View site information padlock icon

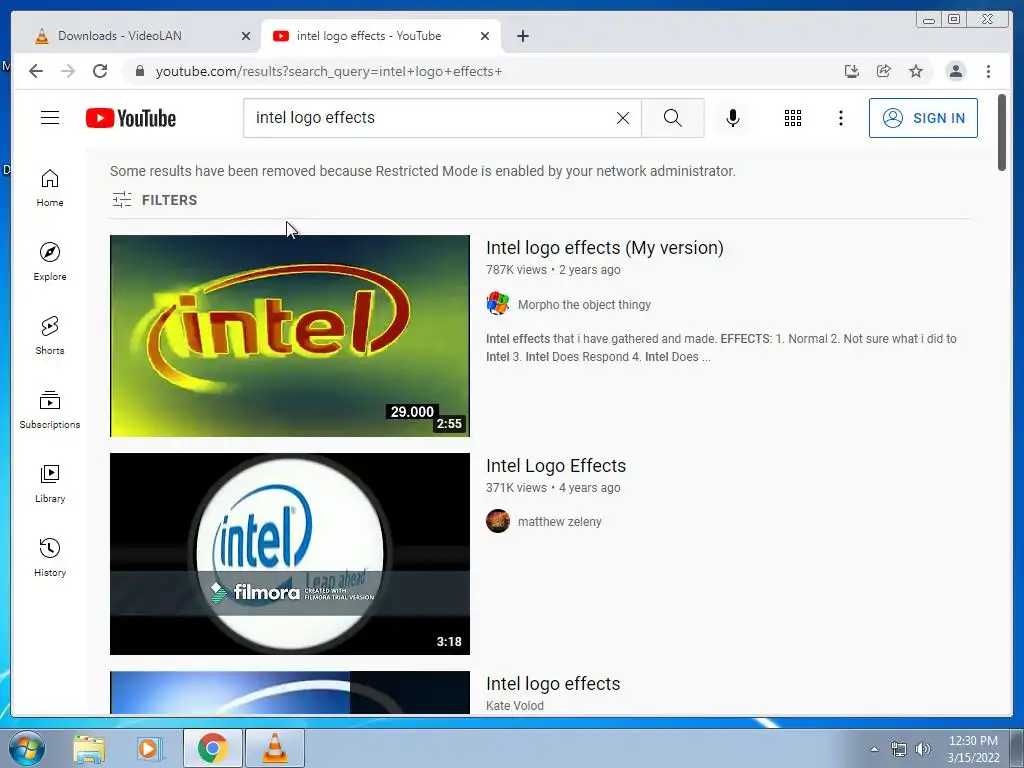click(x=140, y=71)
